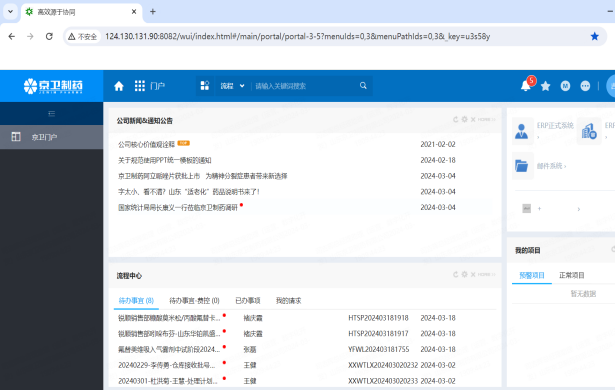The width and height of the screenshot is (615, 390).
Task: Refresh the 公司新闻&通知公告 panel
Action: [455, 119]
